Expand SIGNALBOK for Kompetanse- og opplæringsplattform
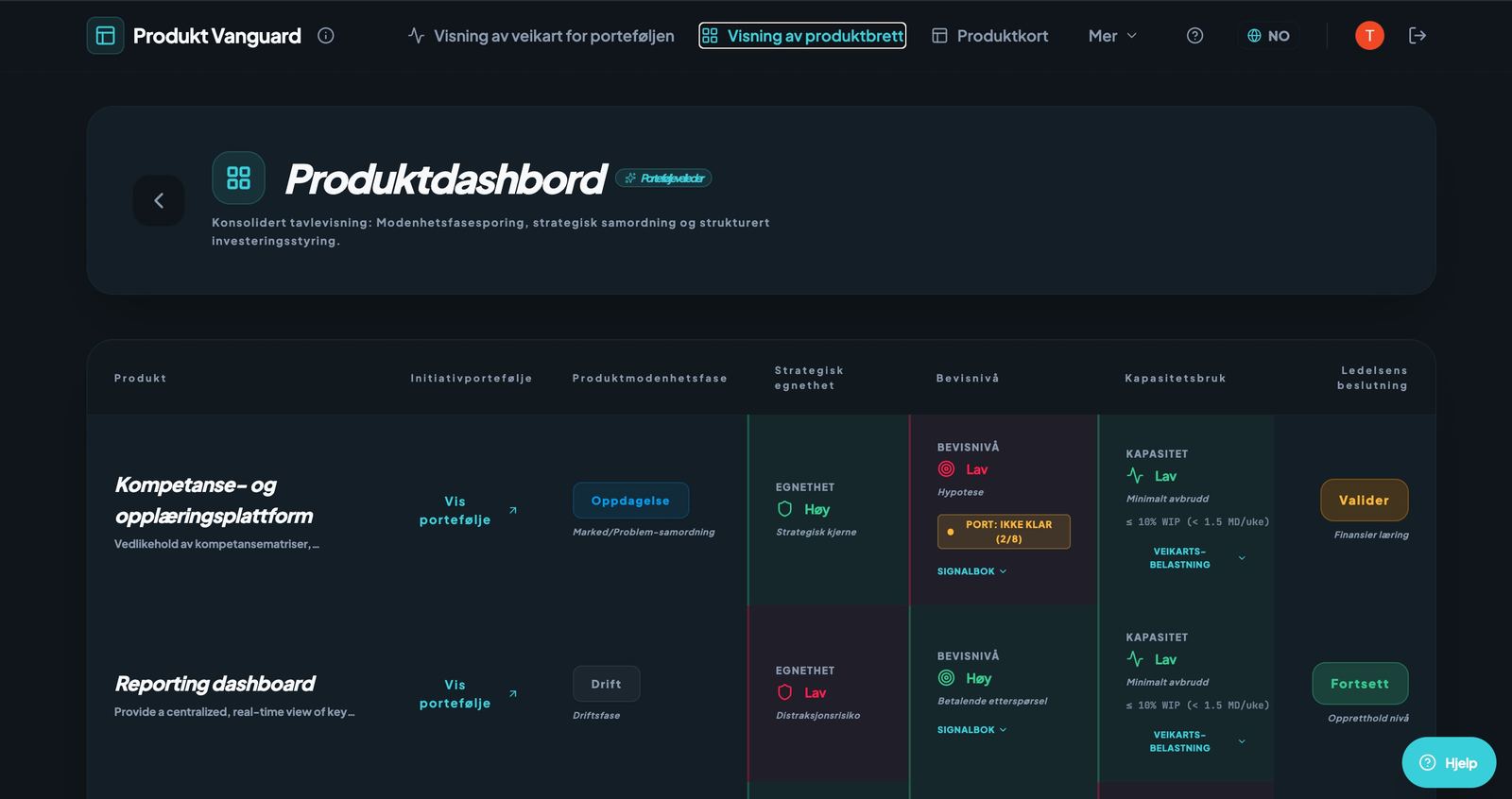Image resolution: width=1512 pixels, height=799 pixels. [971, 571]
